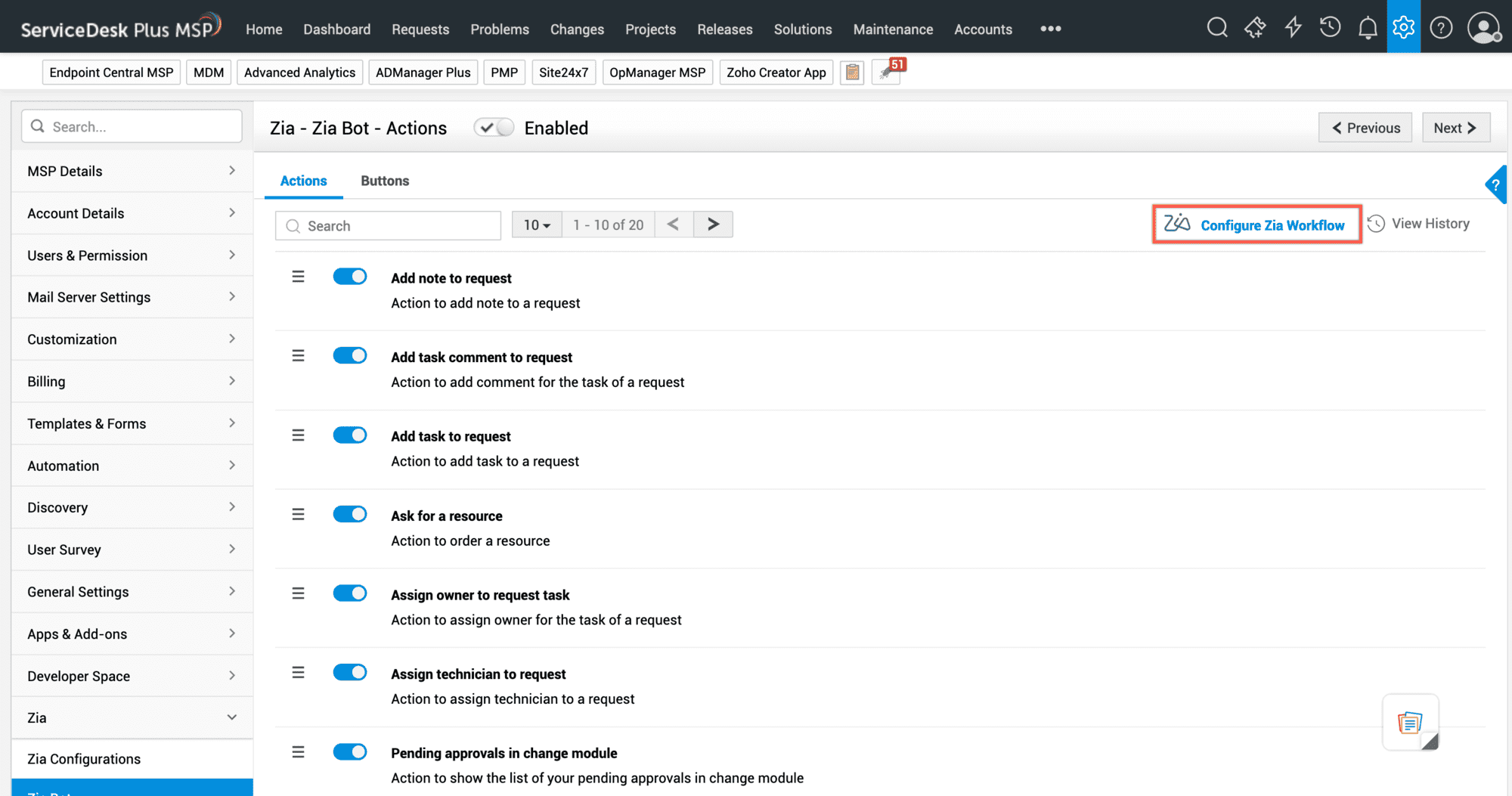Open the help question mark icon
This screenshot has height=796, width=1512.
[x=1441, y=27]
